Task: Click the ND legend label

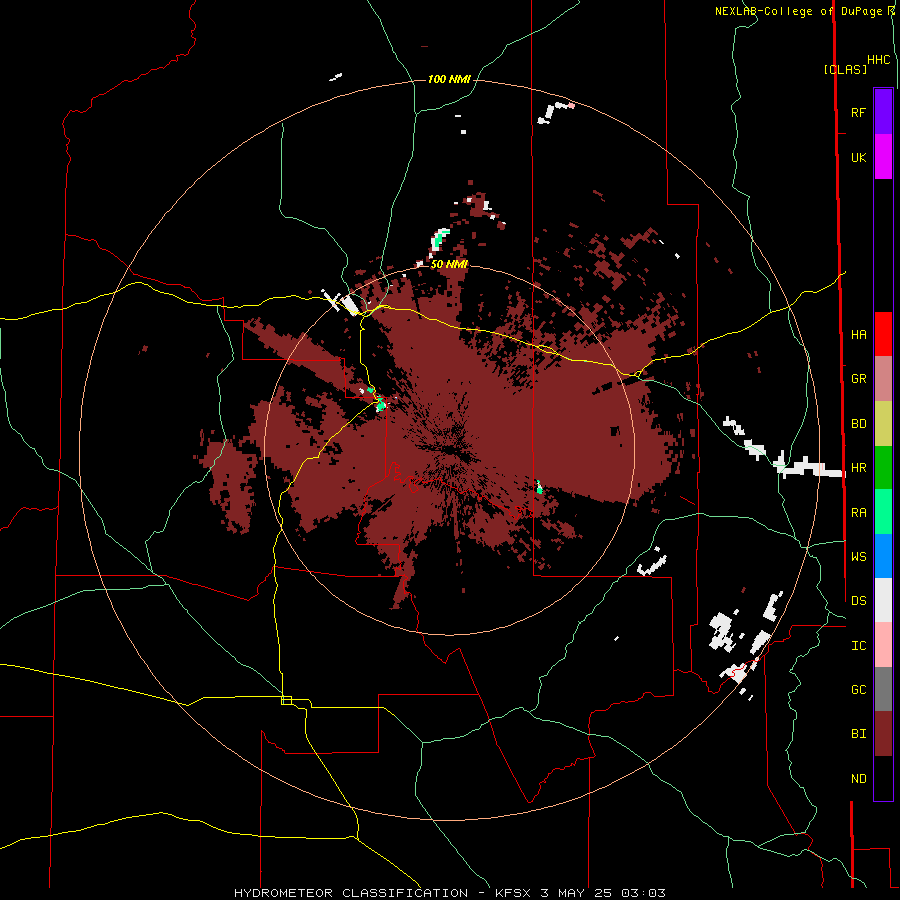Action: tap(858, 779)
